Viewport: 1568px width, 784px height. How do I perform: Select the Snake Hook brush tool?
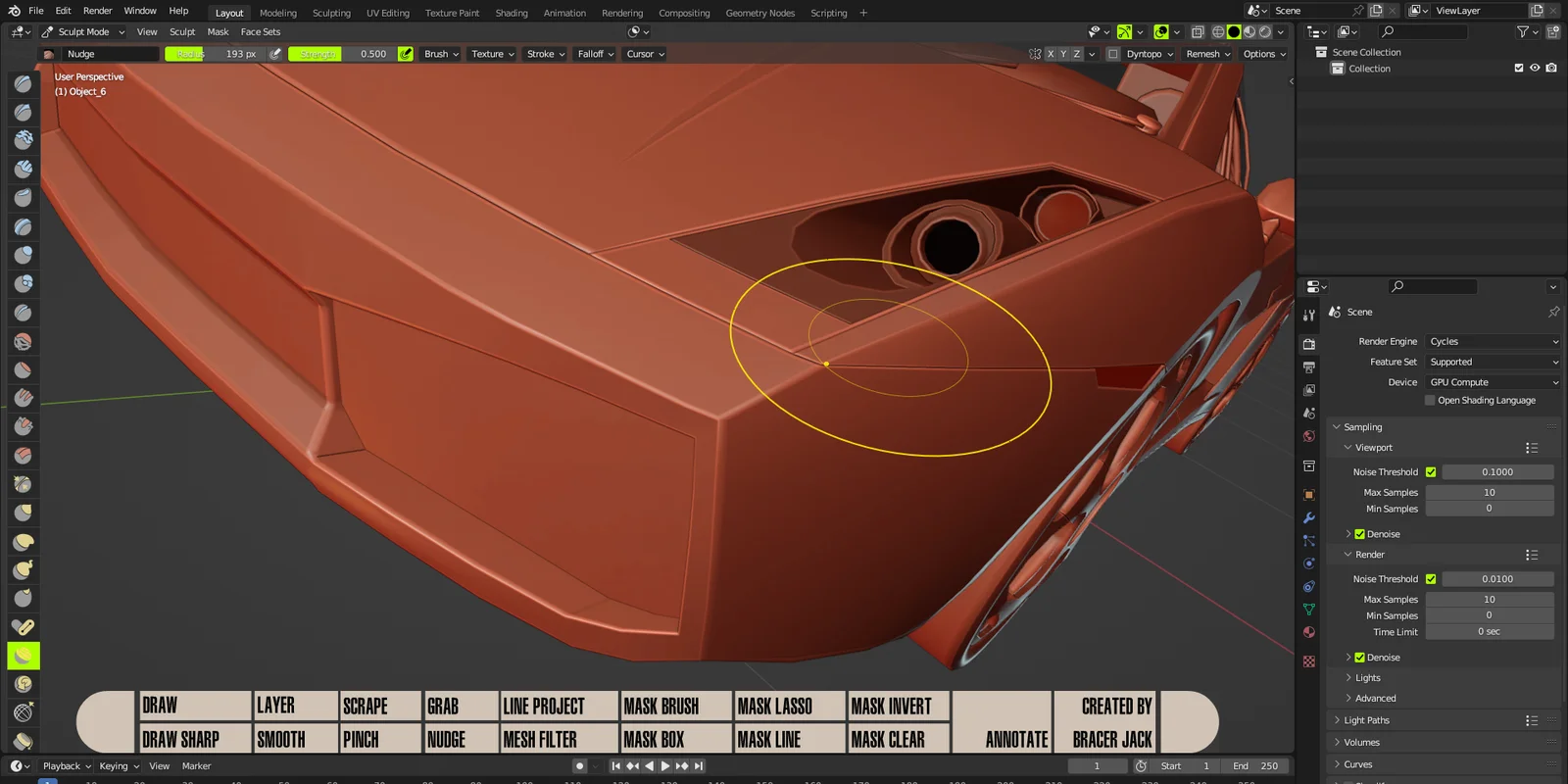coord(24,570)
